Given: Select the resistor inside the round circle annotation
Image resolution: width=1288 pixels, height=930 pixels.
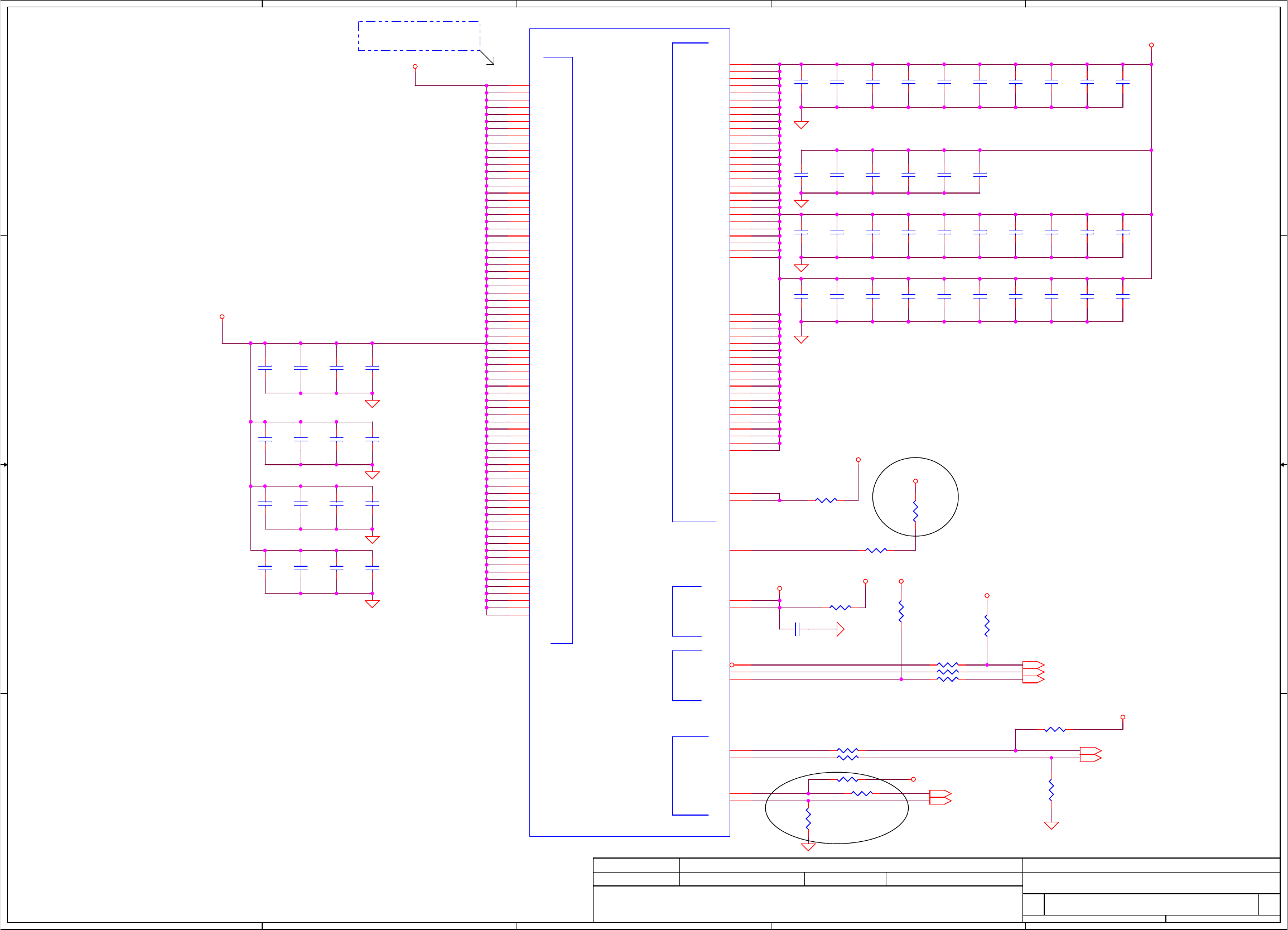Looking at the screenshot, I should 915,511.
